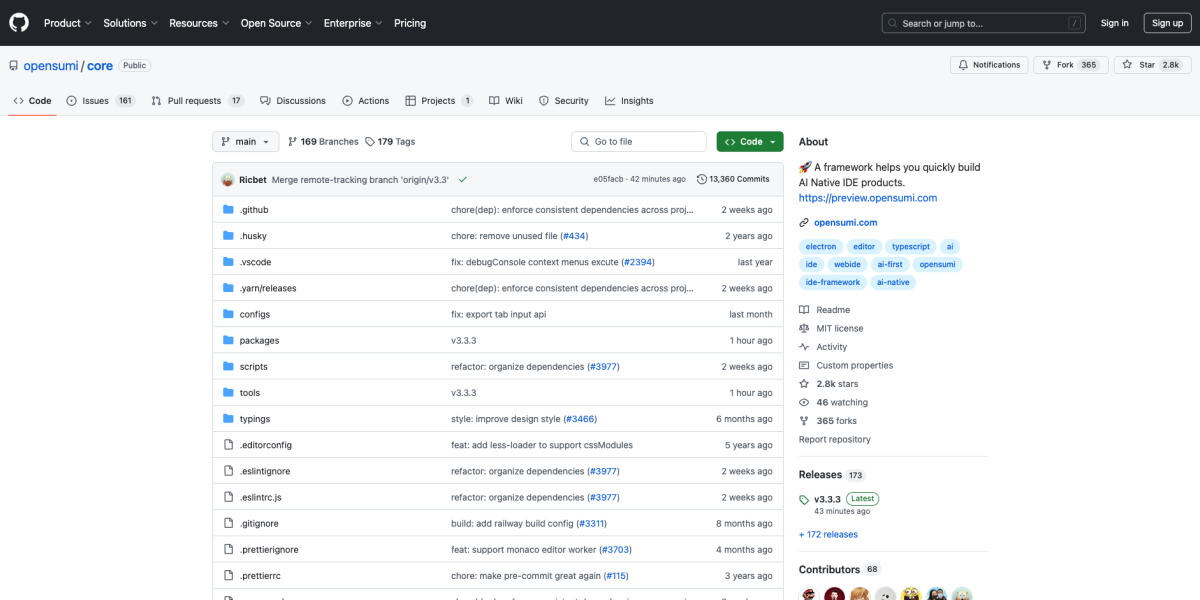Click the GitHub logo icon
The height and width of the screenshot is (600, 1200).
tap(19, 22)
